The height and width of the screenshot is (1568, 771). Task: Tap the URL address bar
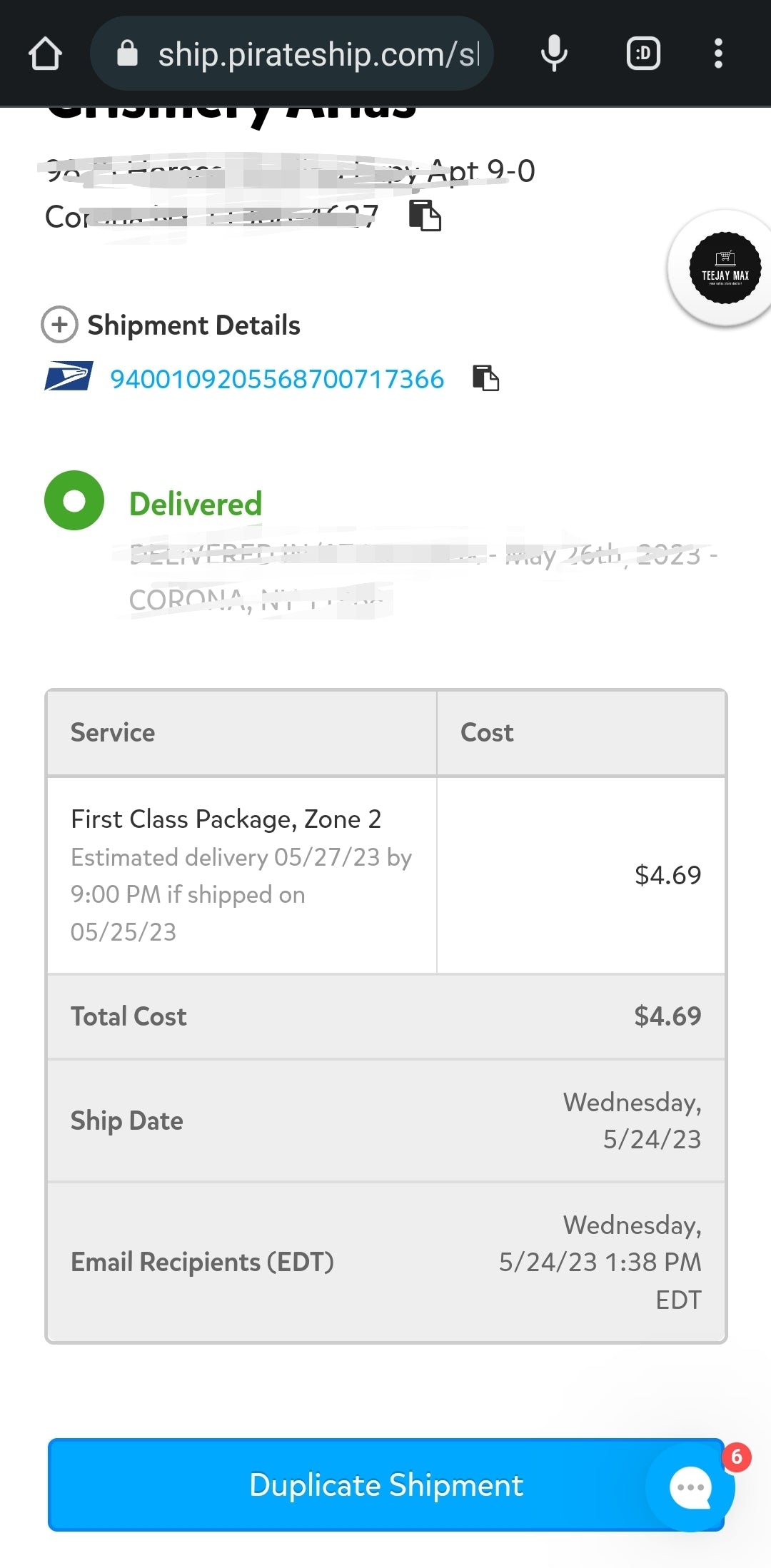(x=318, y=54)
